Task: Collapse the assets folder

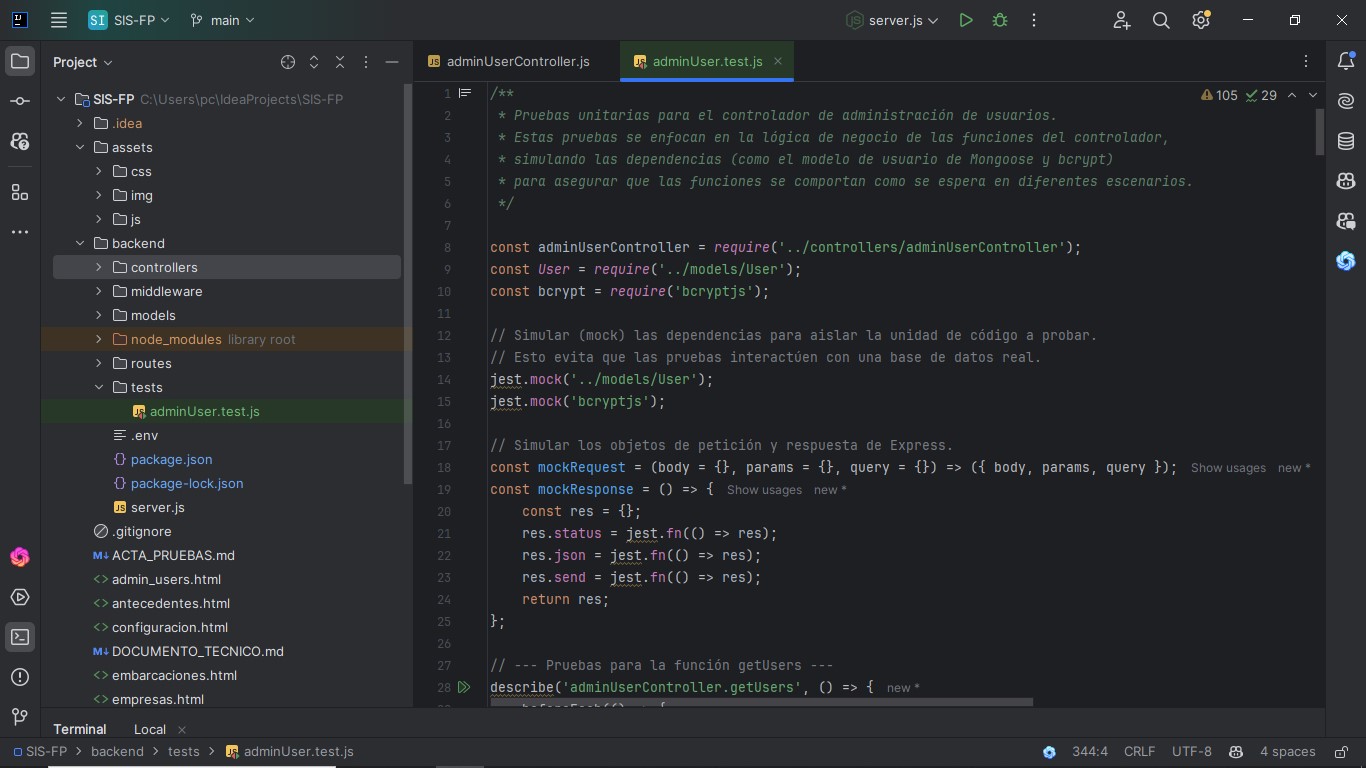Action: pyautogui.click(x=80, y=147)
